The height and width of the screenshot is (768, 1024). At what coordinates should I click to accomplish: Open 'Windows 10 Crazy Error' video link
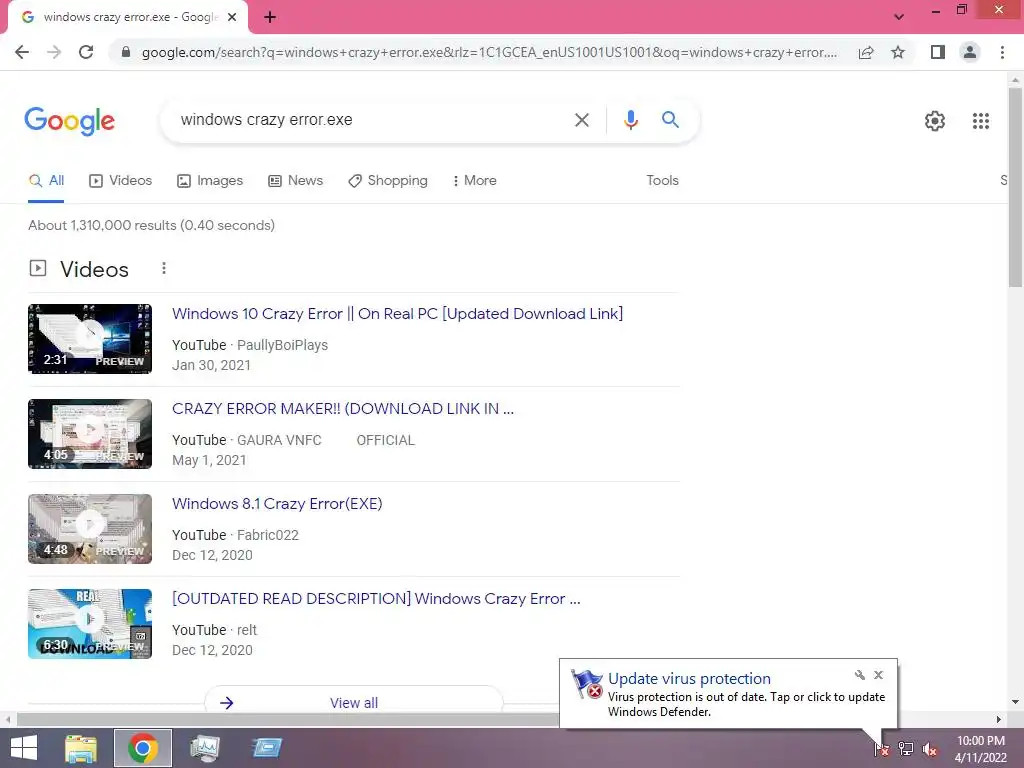tap(397, 313)
